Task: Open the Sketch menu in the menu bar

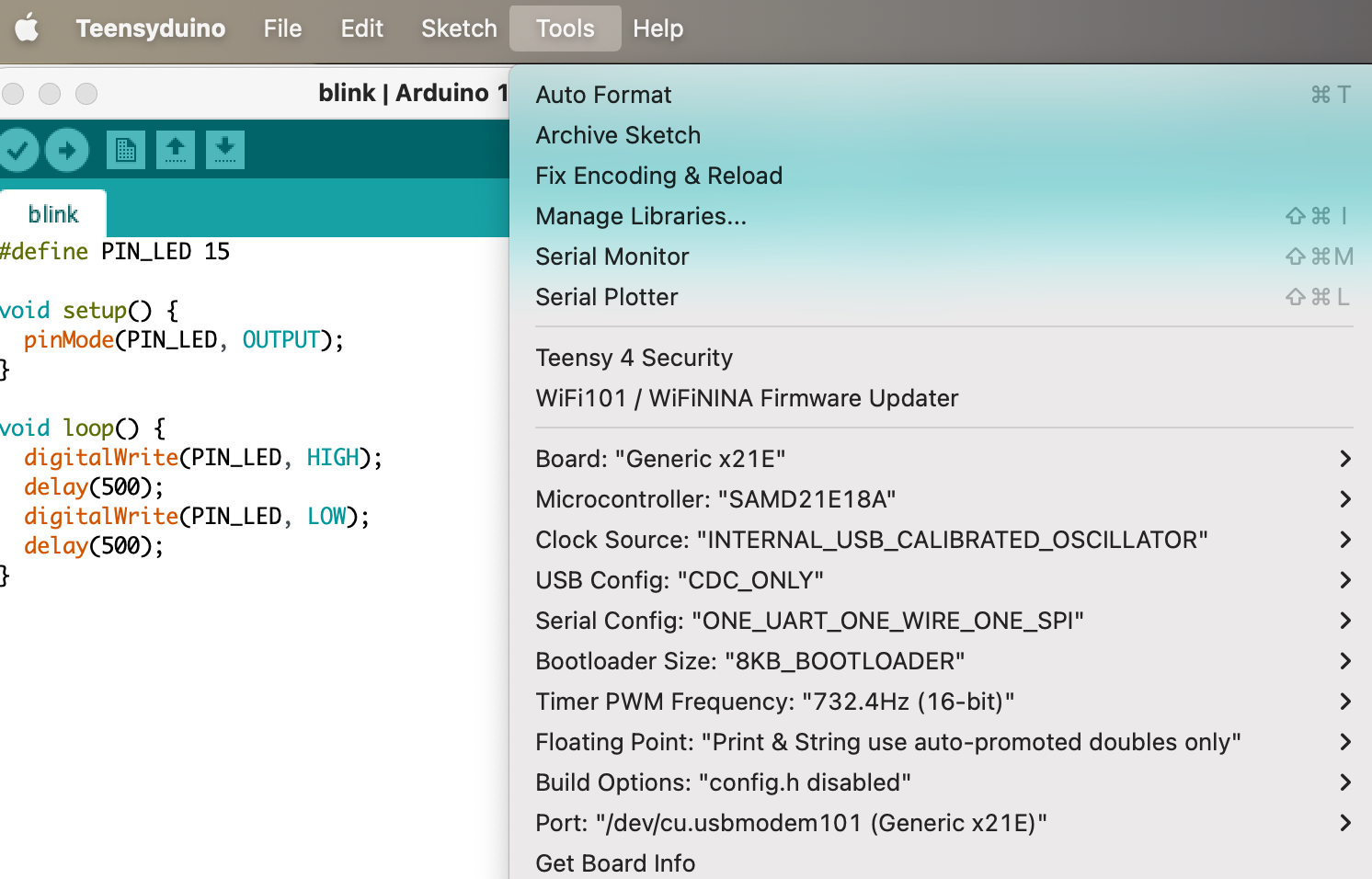Action: tap(459, 29)
